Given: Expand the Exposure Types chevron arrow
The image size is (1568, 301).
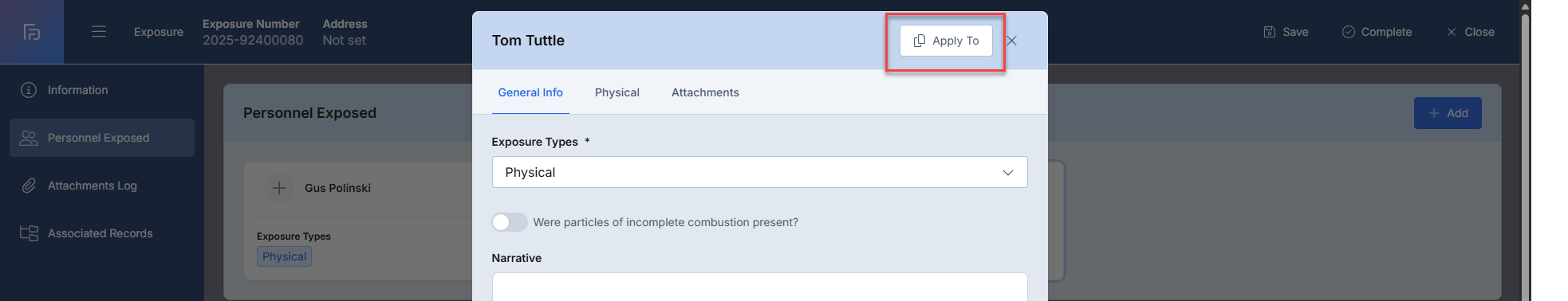Looking at the screenshot, I should 1008,173.
